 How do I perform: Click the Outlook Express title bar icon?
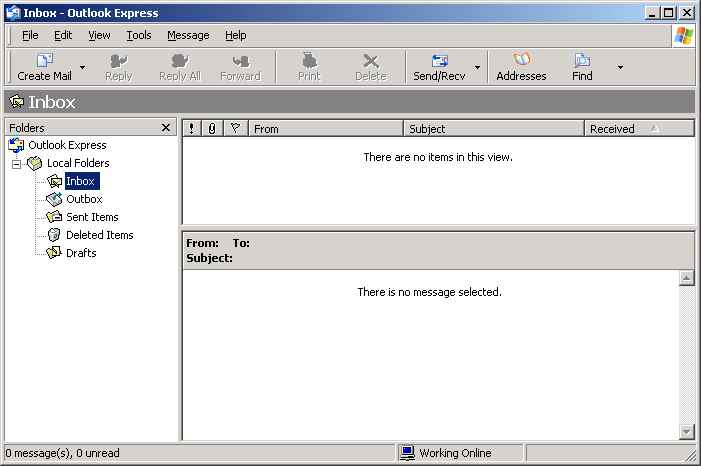point(13,13)
